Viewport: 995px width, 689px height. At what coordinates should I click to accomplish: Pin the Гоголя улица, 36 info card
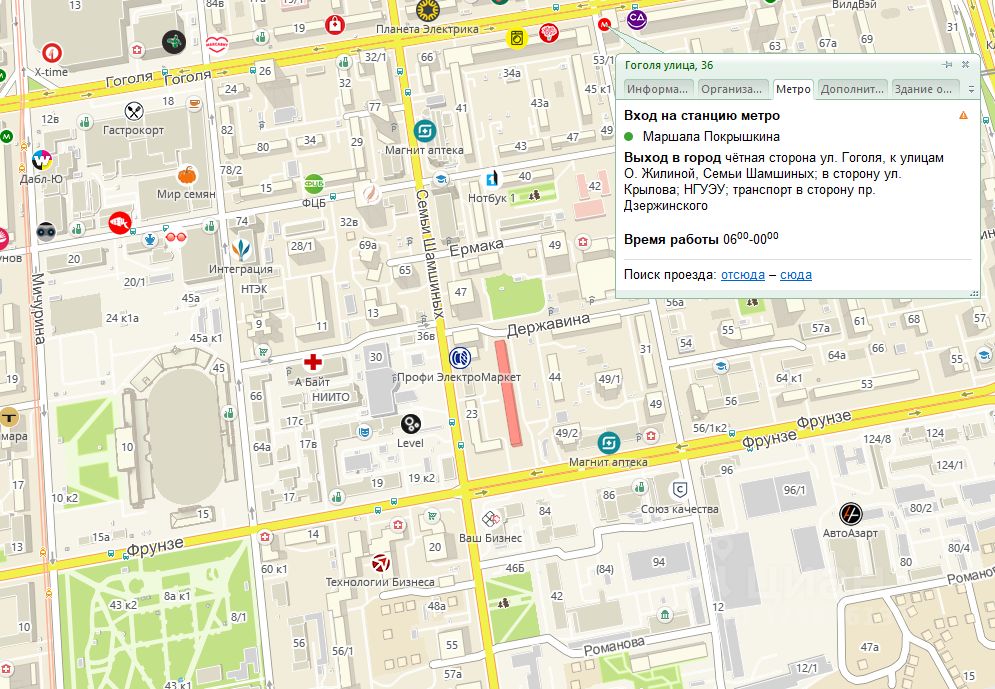pyautogui.click(x=947, y=65)
